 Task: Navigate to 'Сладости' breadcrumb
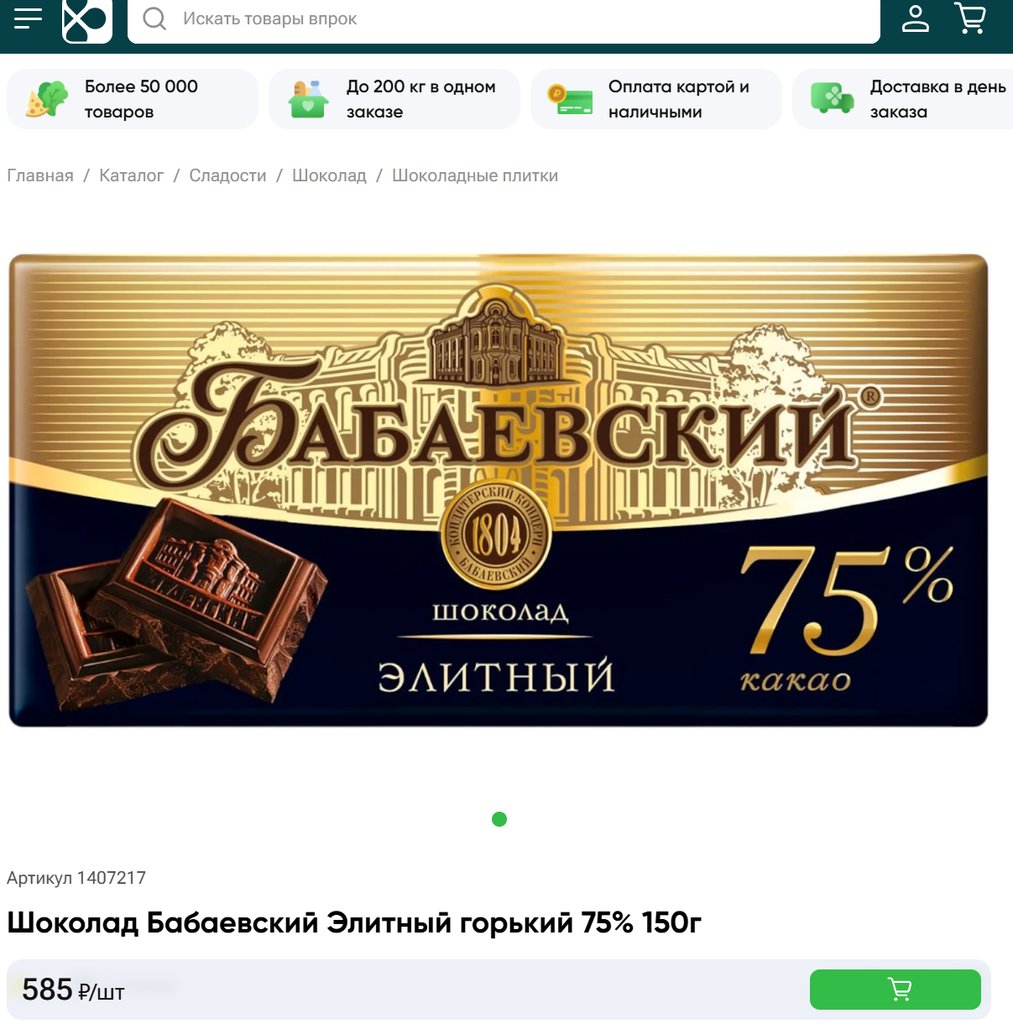(x=228, y=176)
